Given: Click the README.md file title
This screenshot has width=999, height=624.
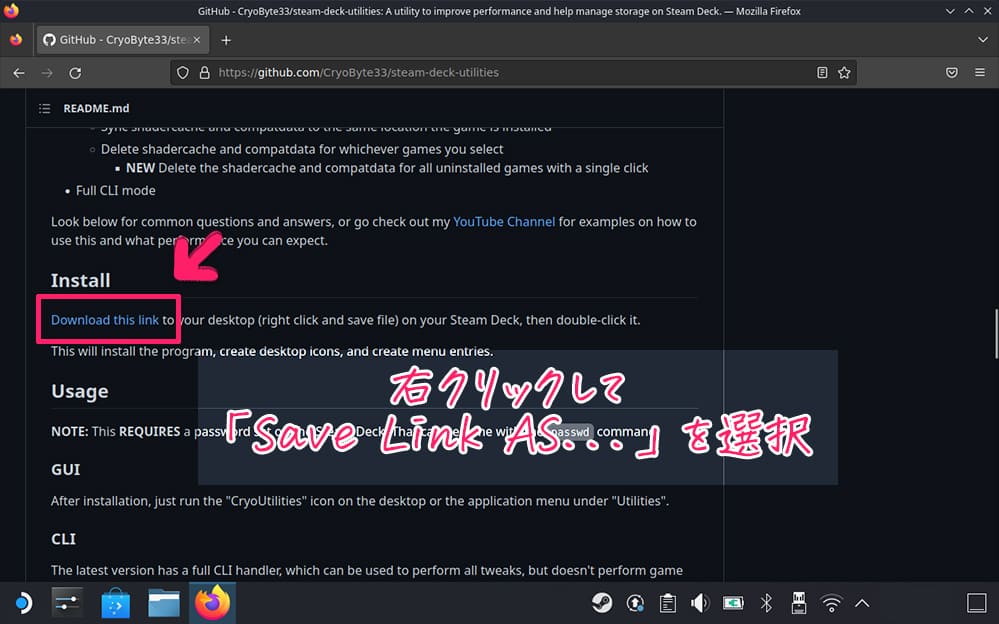Looking at the screenshot, I should coord(96,108).
